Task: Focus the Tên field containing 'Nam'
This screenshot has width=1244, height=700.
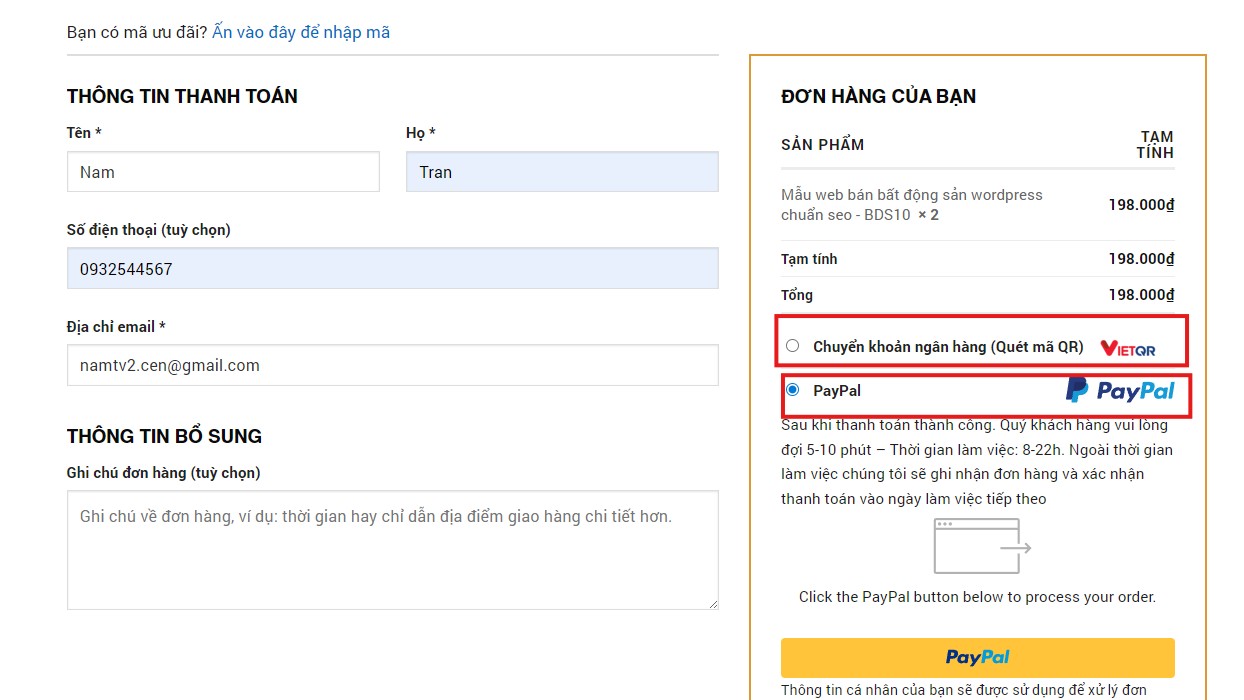Action: coord(223,172)
